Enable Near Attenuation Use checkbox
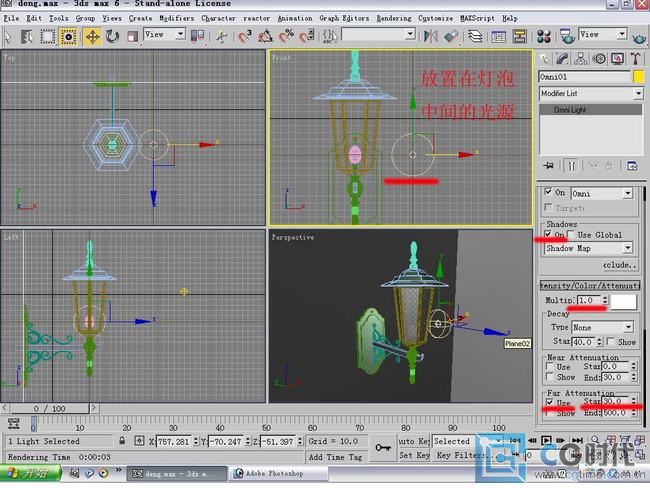This screenshot has width=650, height=488. (549, 367)
